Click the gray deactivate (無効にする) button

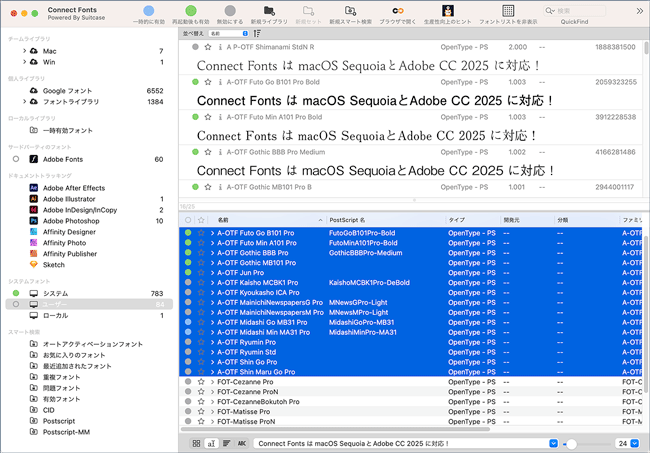tap(230, 11)
